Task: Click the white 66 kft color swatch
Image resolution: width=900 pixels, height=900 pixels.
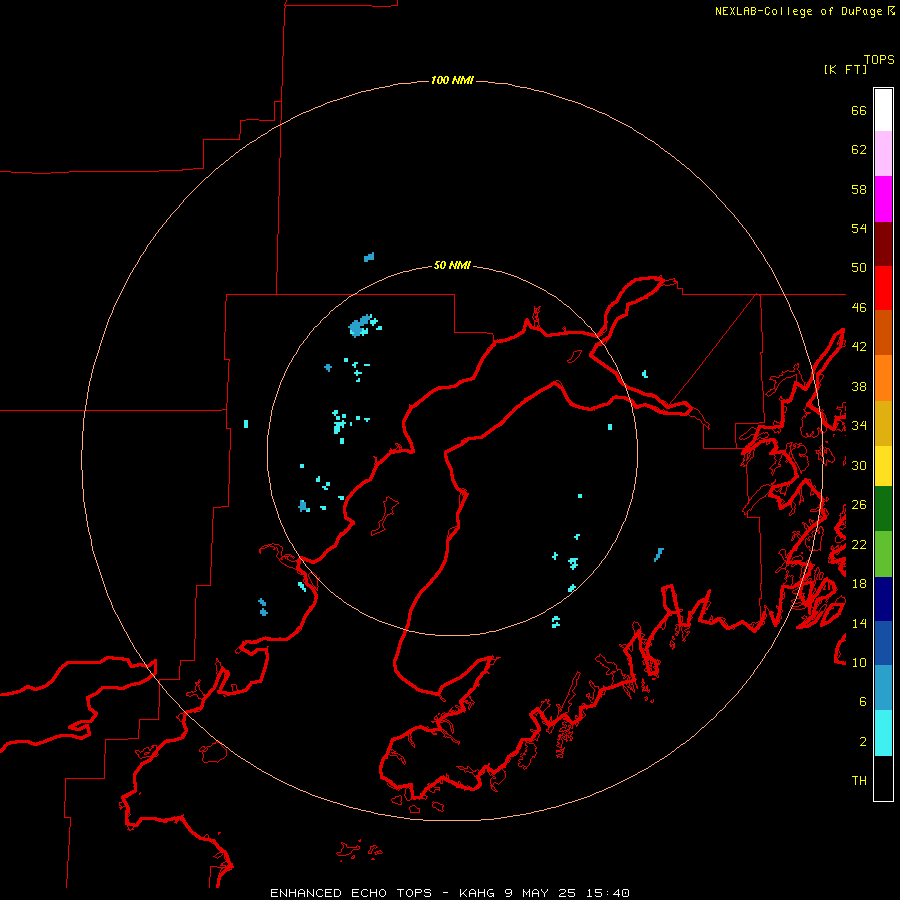Action: (x=883, y=110)
